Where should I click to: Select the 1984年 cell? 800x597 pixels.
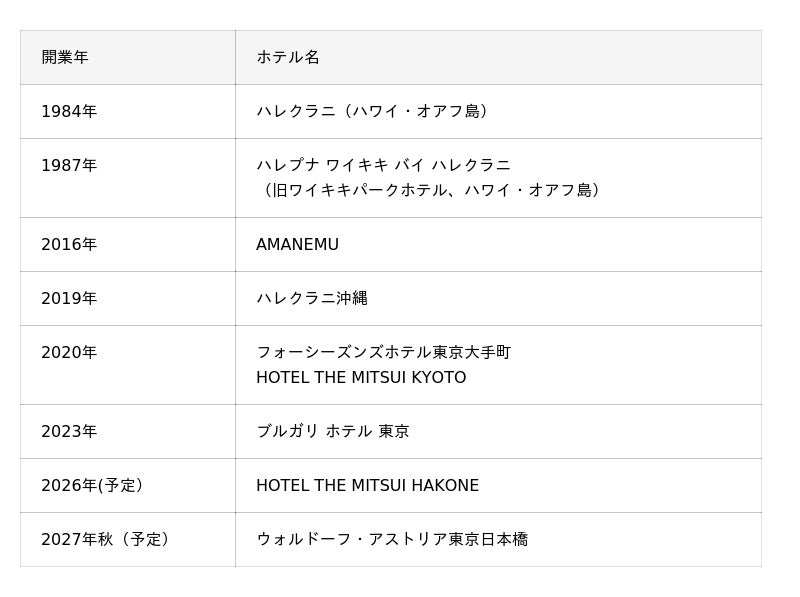click(x=69, y=111)
